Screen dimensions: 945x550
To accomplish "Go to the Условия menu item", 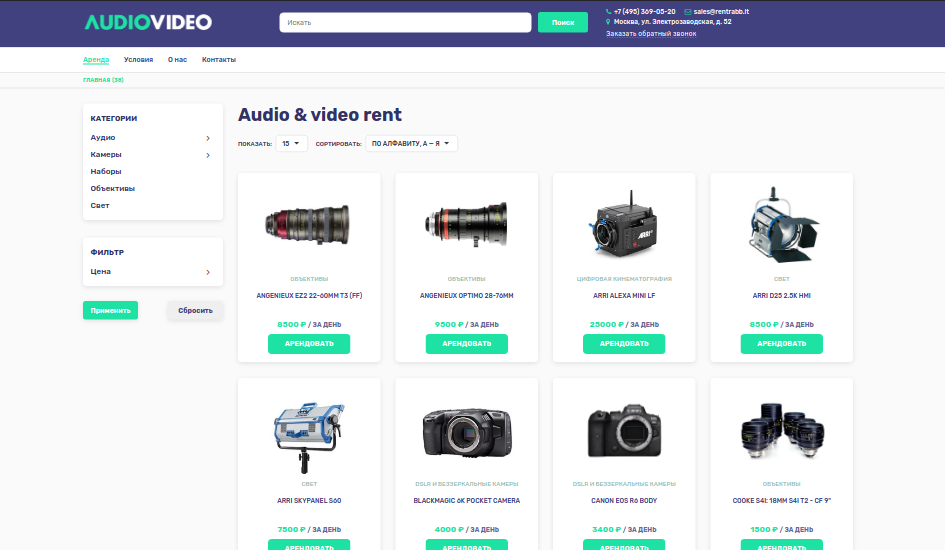I will pyautogui.click(x=138, y=60).
